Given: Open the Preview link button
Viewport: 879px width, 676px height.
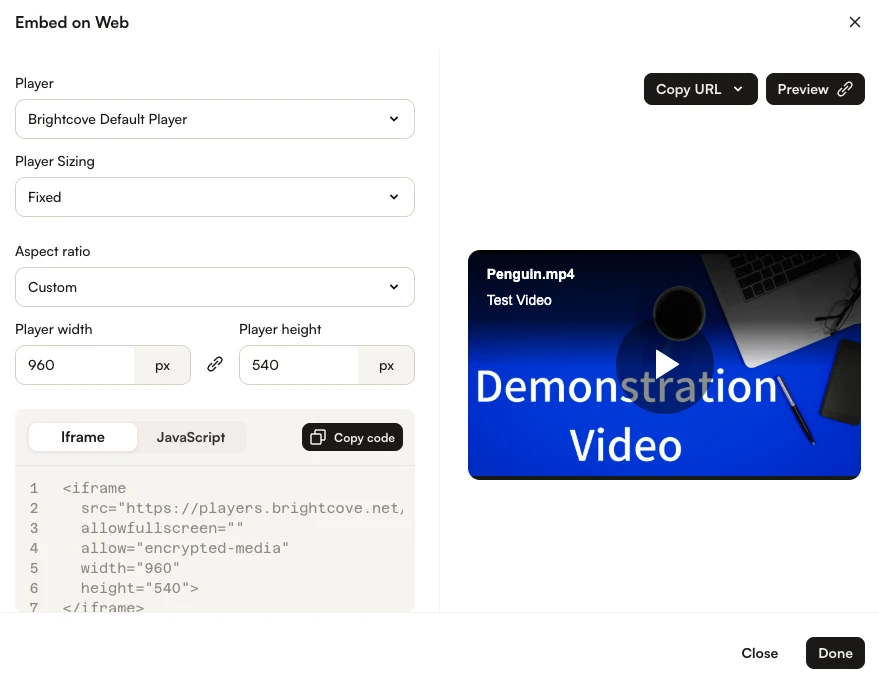Looking at the screenshot, I should [815, 89].
